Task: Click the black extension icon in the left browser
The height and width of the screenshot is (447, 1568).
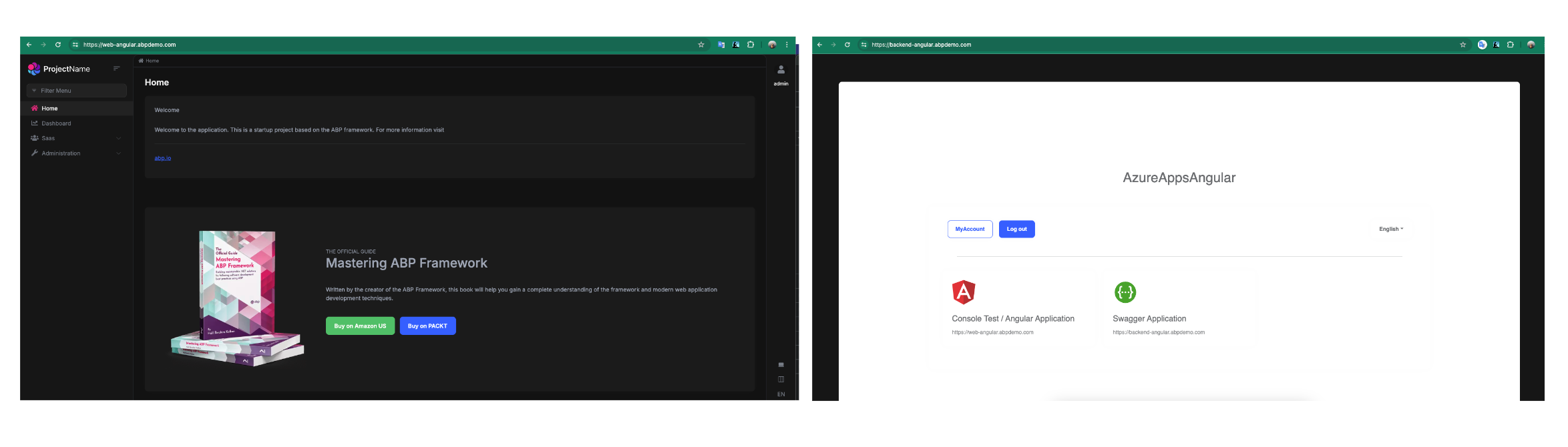Action: 736,45
